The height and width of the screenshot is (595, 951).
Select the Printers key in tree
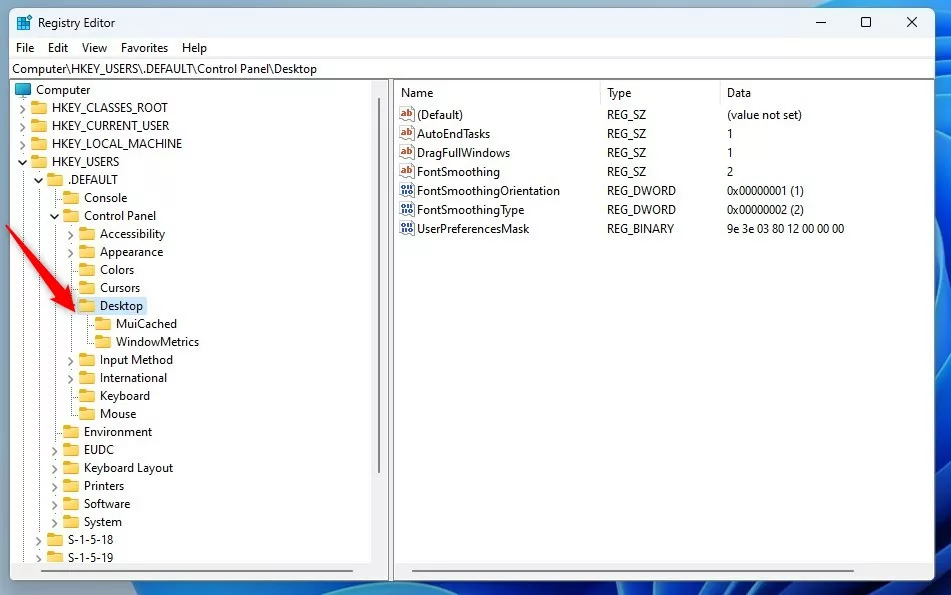point(104,486)
